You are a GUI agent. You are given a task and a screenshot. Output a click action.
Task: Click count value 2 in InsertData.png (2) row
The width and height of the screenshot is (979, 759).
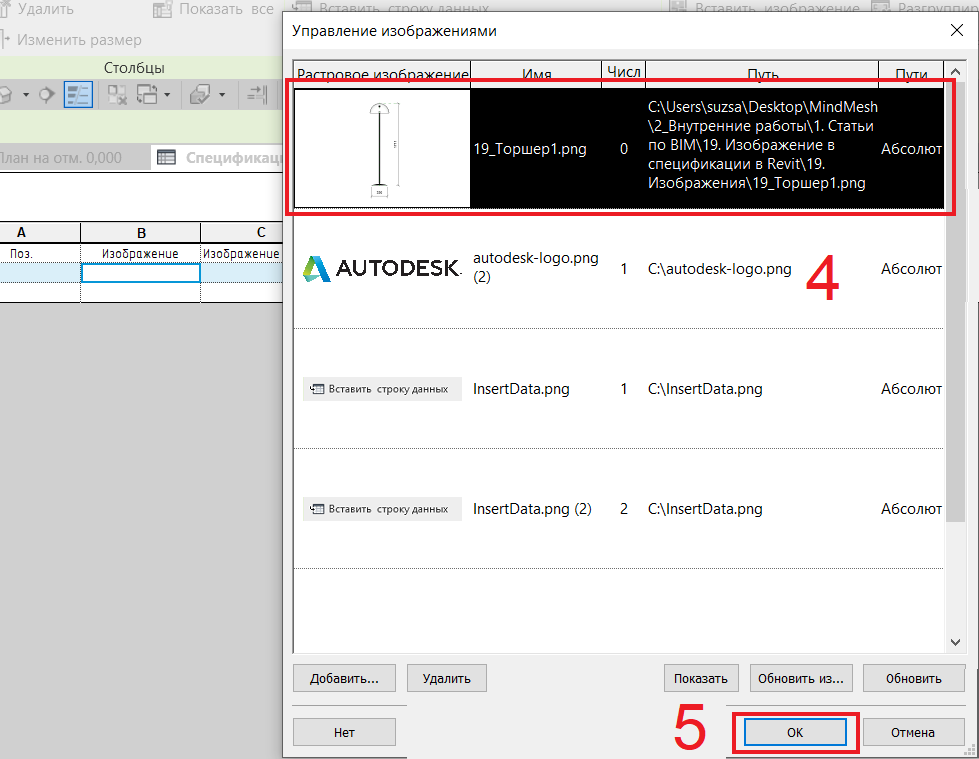tap(624, 509)
